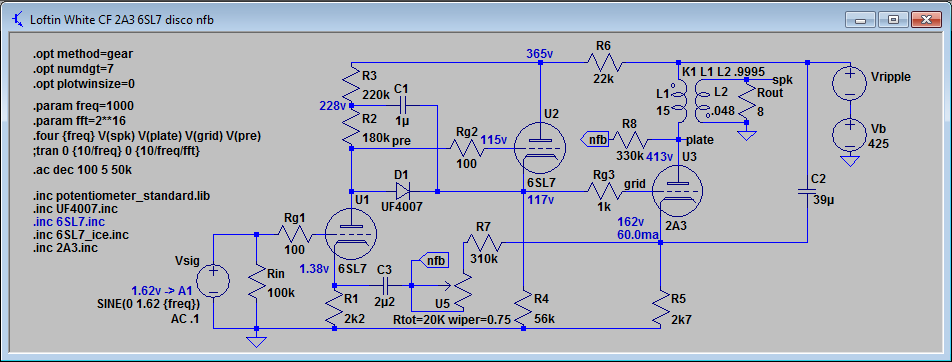Select resistor R6 22k symbol

[604, 62]
